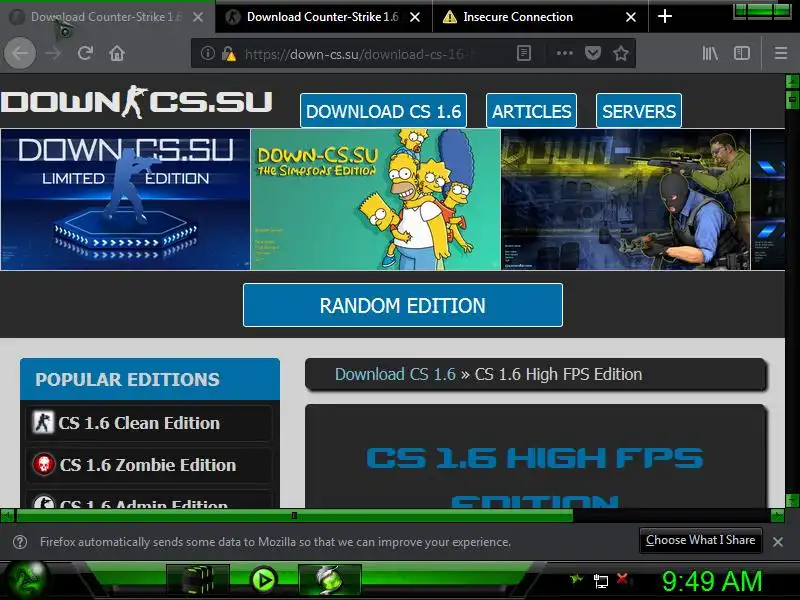
Task: Open the ARTICLES menu item
Action: point(531,111)
